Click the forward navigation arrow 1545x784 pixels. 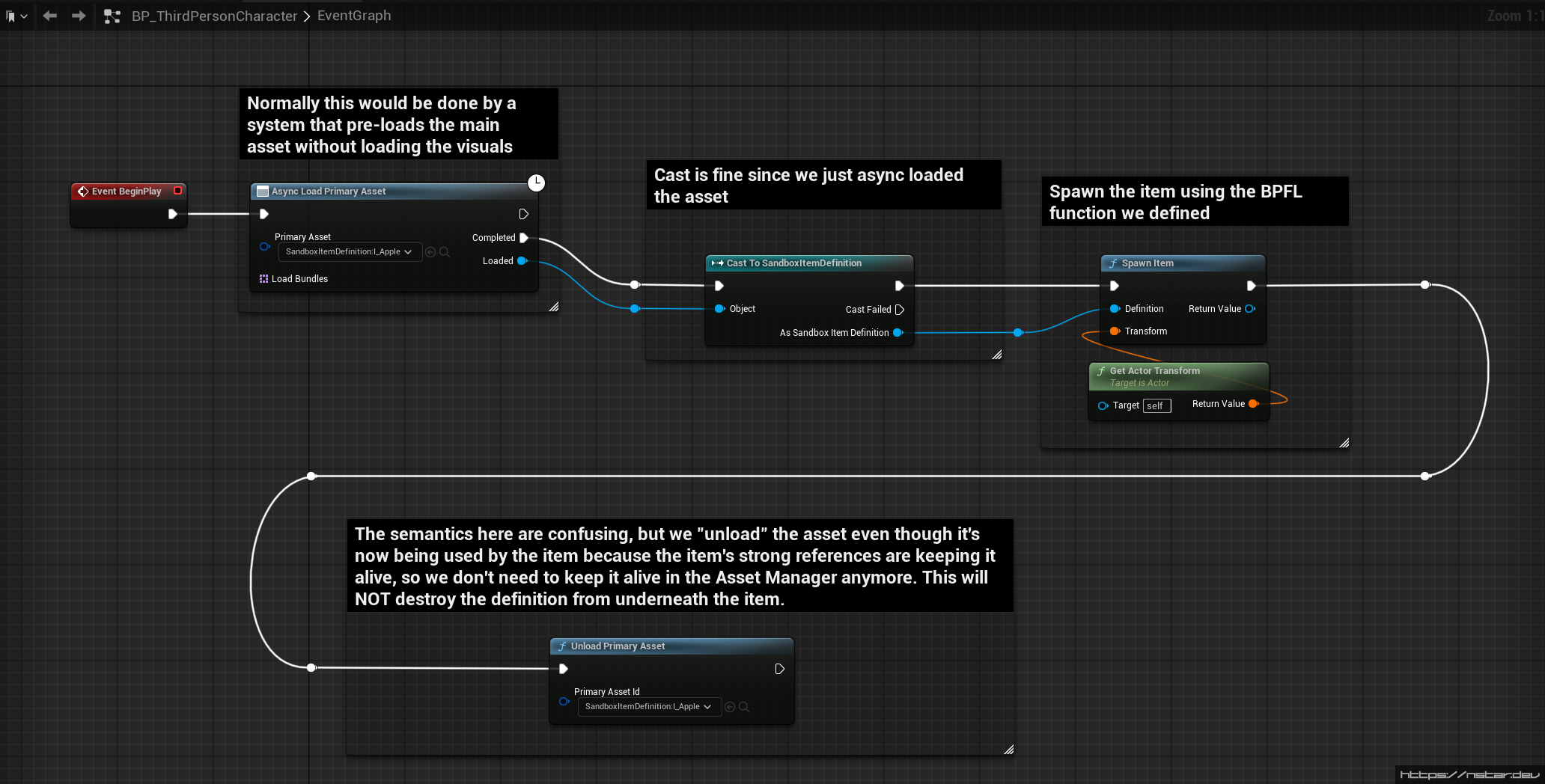point(79,16)
